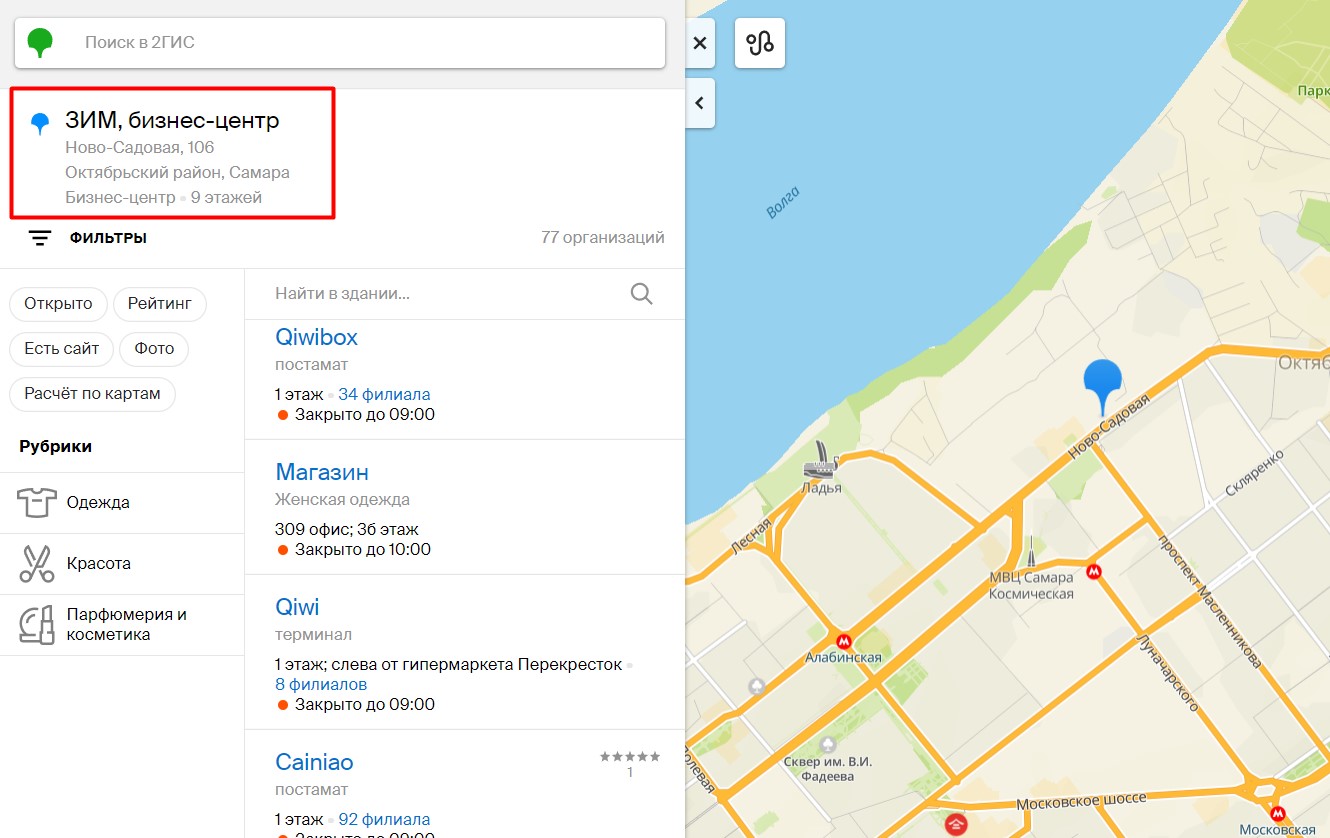Open the '92 филиала' link
Image resolution: width=1330 pixels, height=838 pixels.
[x=384, y=819]
